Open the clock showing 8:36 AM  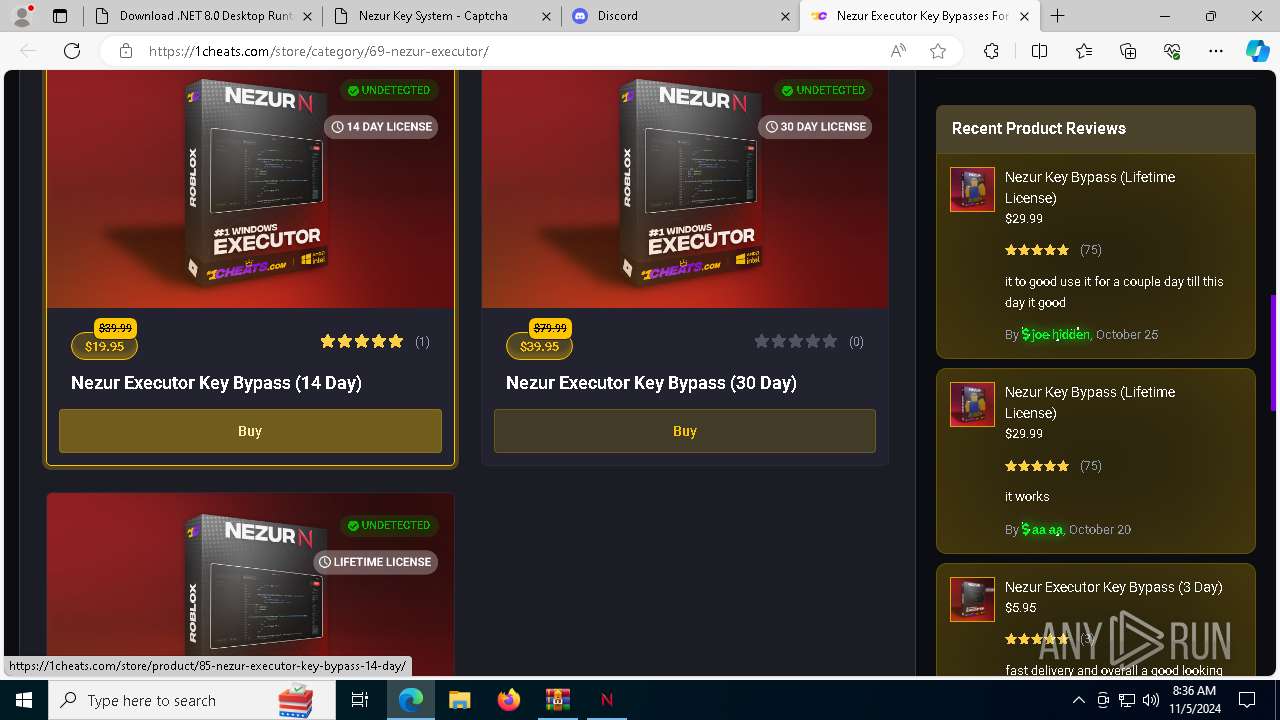pos(1194,700)
